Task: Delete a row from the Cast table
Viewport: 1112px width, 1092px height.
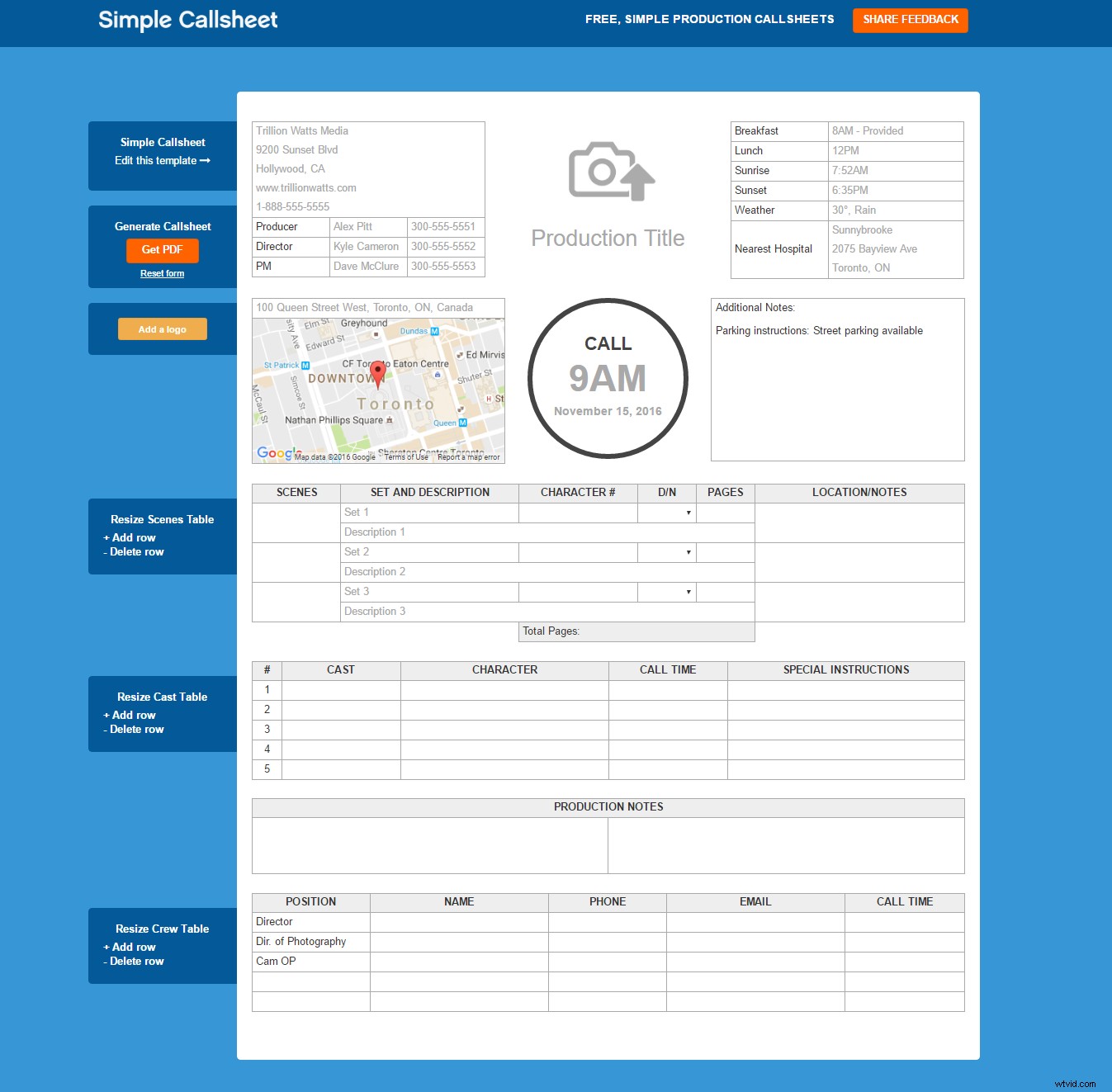Action: tap(134, 730)
